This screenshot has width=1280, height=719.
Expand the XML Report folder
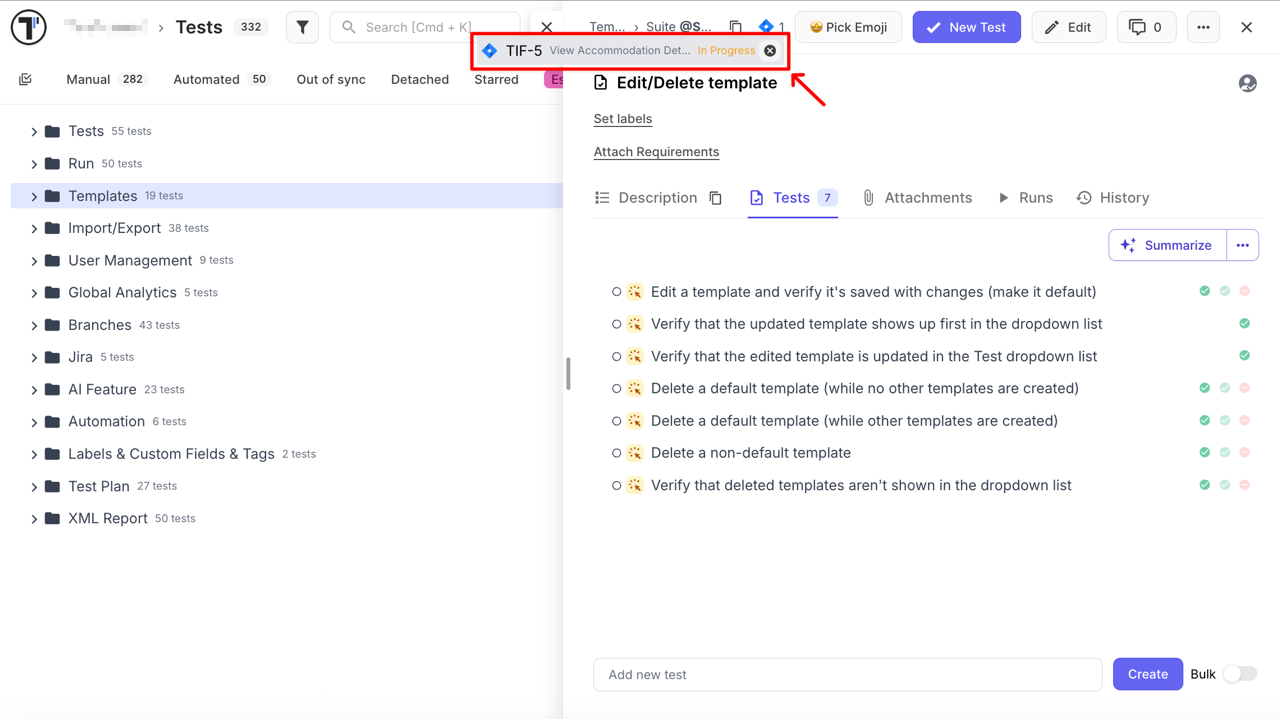tap(33, 518)
